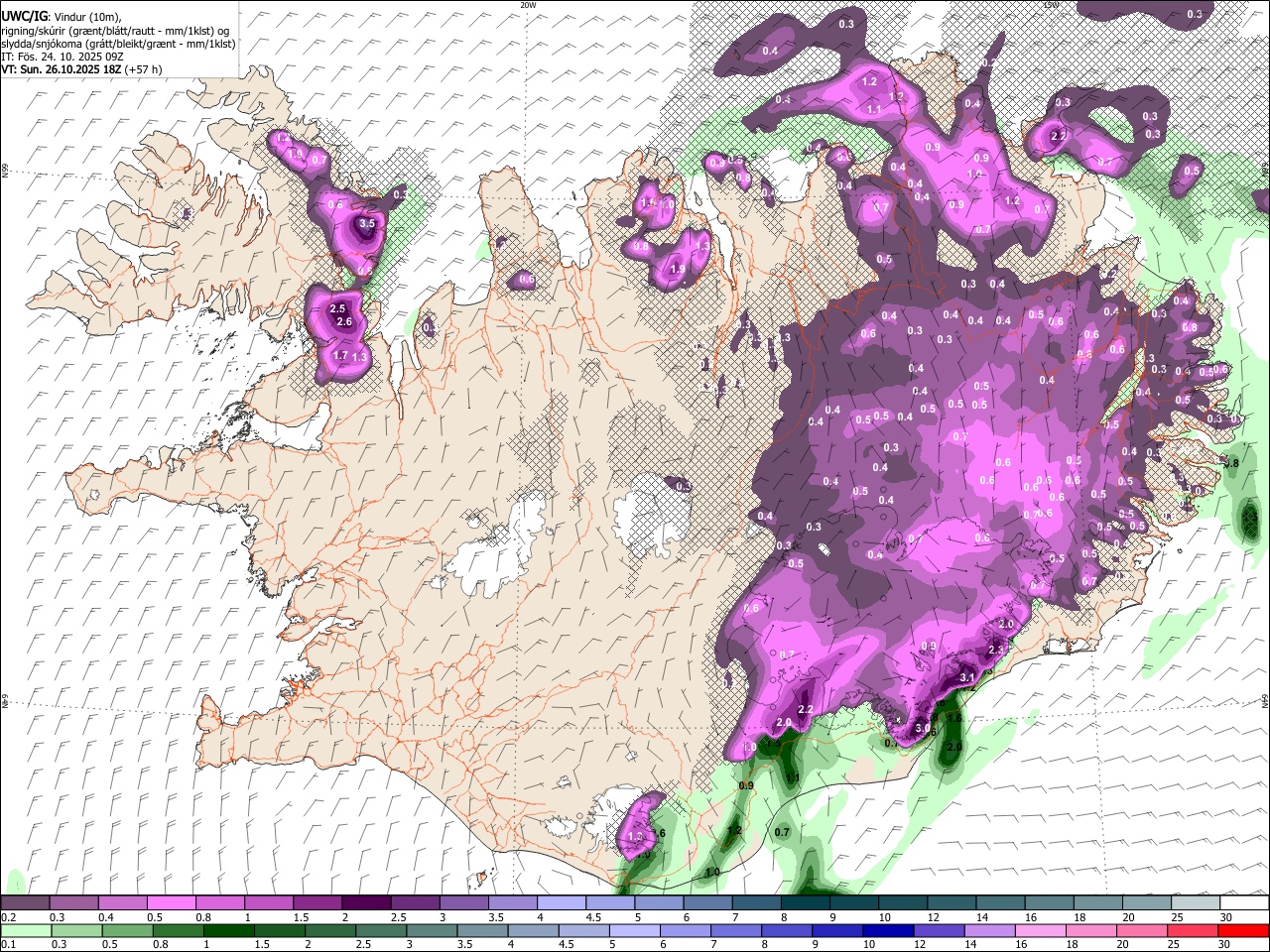This screenshot has width=1270, height=952.
Task: Click the VT: Sun. 26.10.2025 18Z timestamp
Action: [x=62, y=69]
